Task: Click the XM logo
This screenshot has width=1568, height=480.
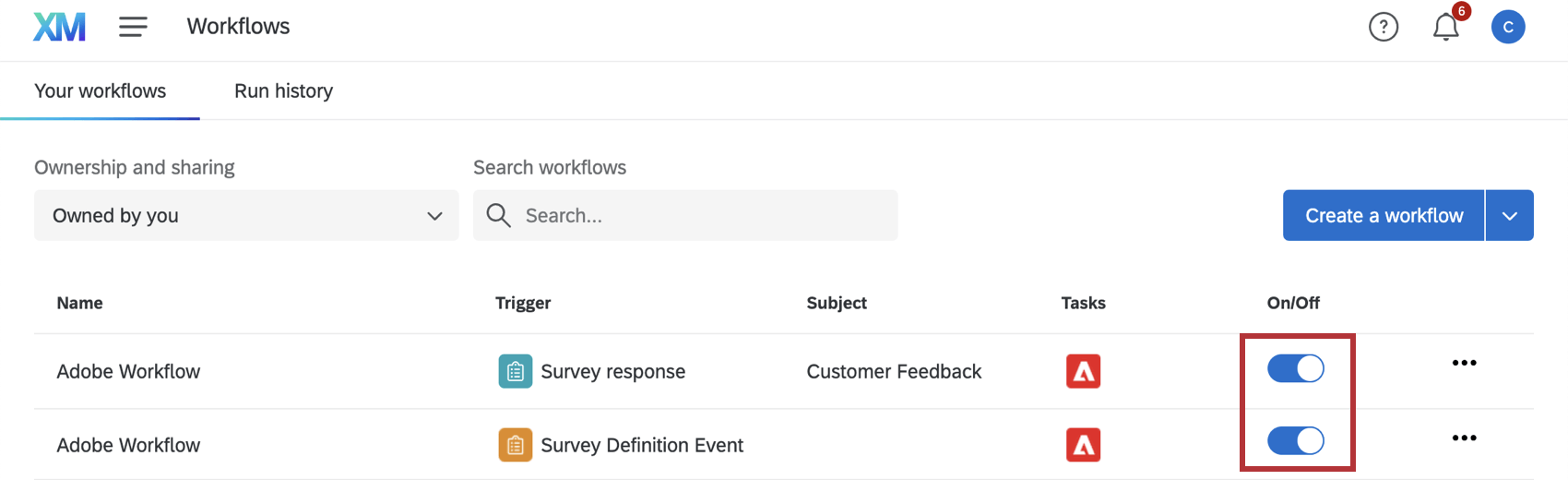Action: pyautogui.click(x=59, y=27)
